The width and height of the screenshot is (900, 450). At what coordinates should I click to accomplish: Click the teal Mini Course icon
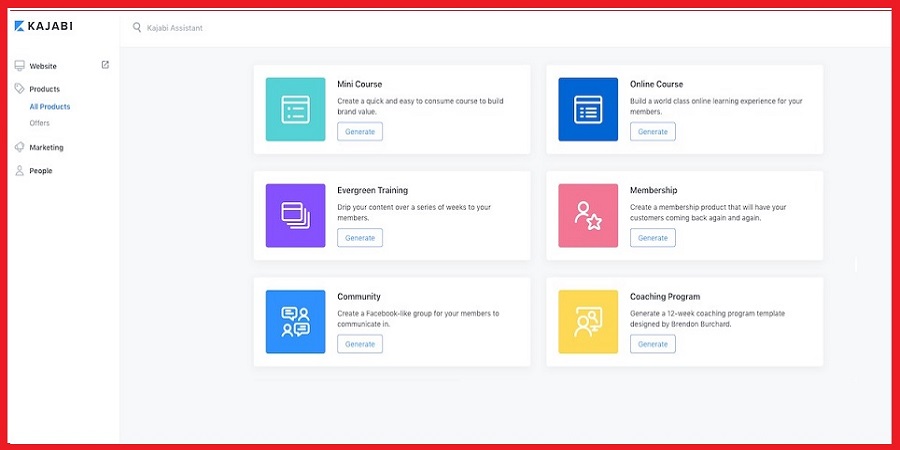(x=296, y=109)
